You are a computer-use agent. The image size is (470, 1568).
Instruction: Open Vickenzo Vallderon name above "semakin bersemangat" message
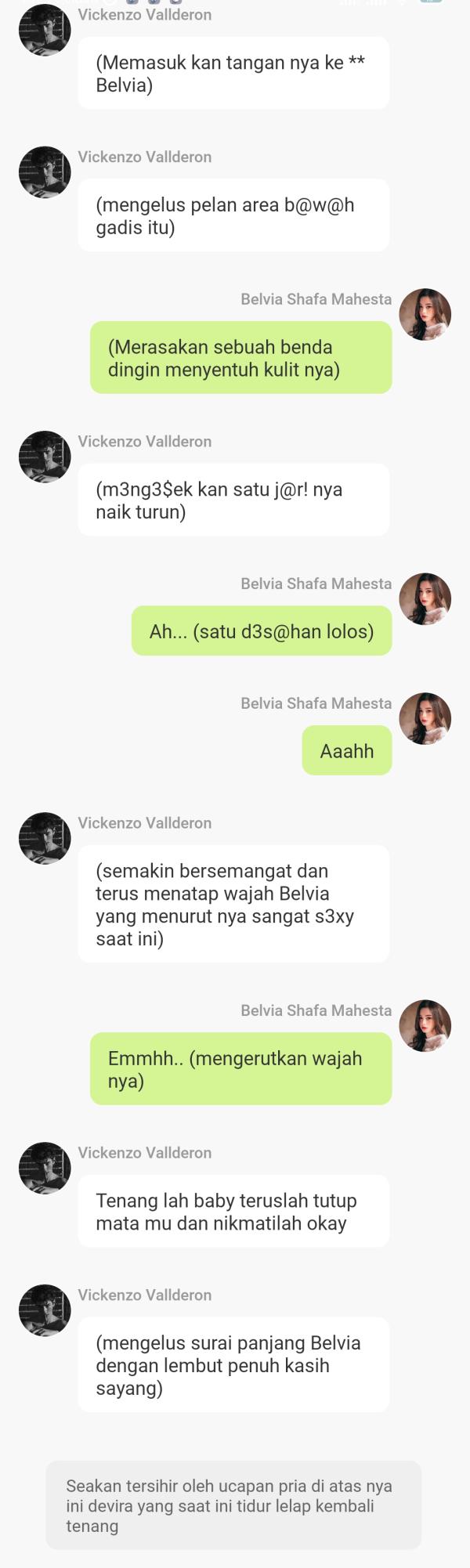145,822
